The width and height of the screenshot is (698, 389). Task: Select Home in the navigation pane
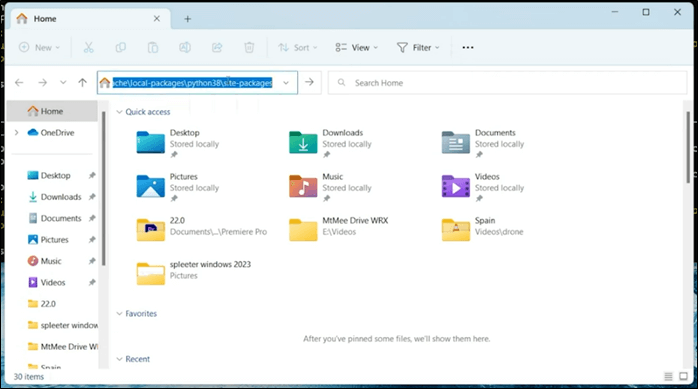(52, 111)
